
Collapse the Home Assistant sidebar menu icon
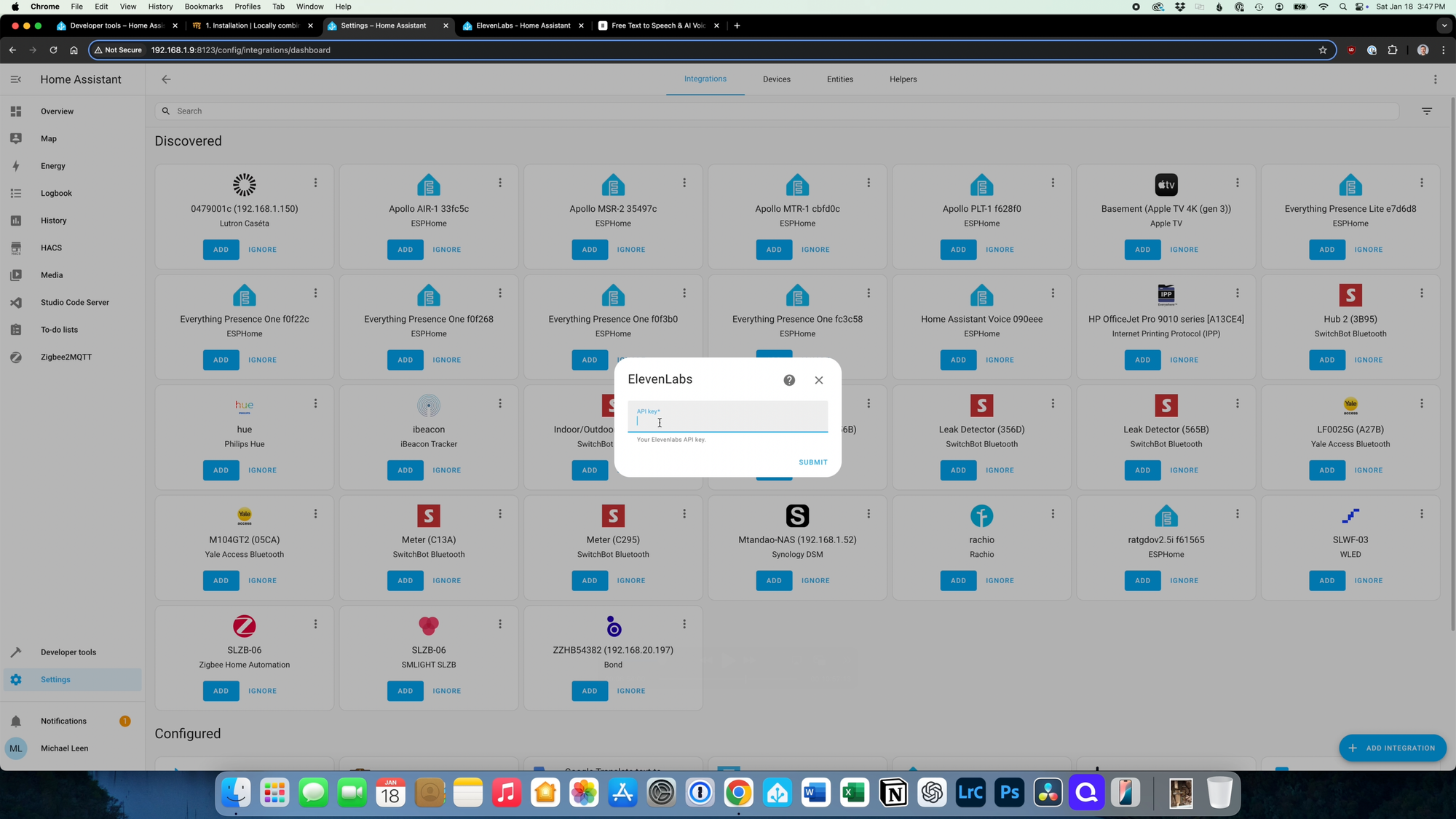pos(16,79)
